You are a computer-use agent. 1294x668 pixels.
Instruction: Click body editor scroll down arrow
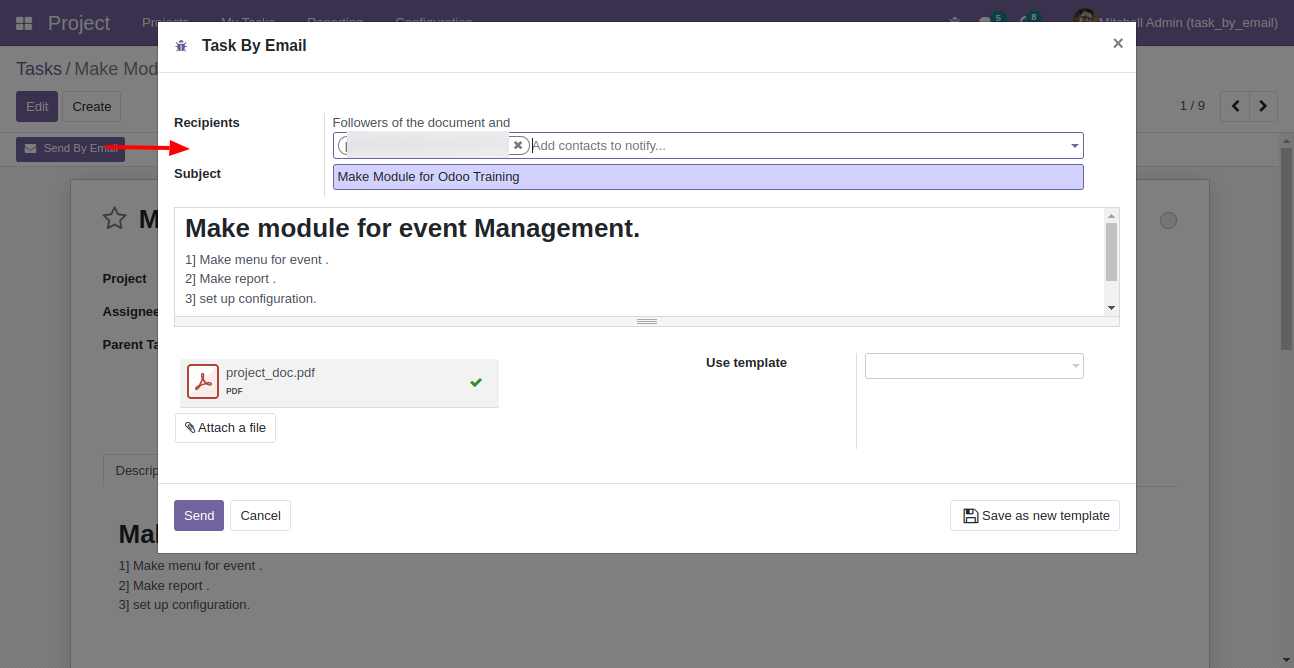coord(1111,308)
